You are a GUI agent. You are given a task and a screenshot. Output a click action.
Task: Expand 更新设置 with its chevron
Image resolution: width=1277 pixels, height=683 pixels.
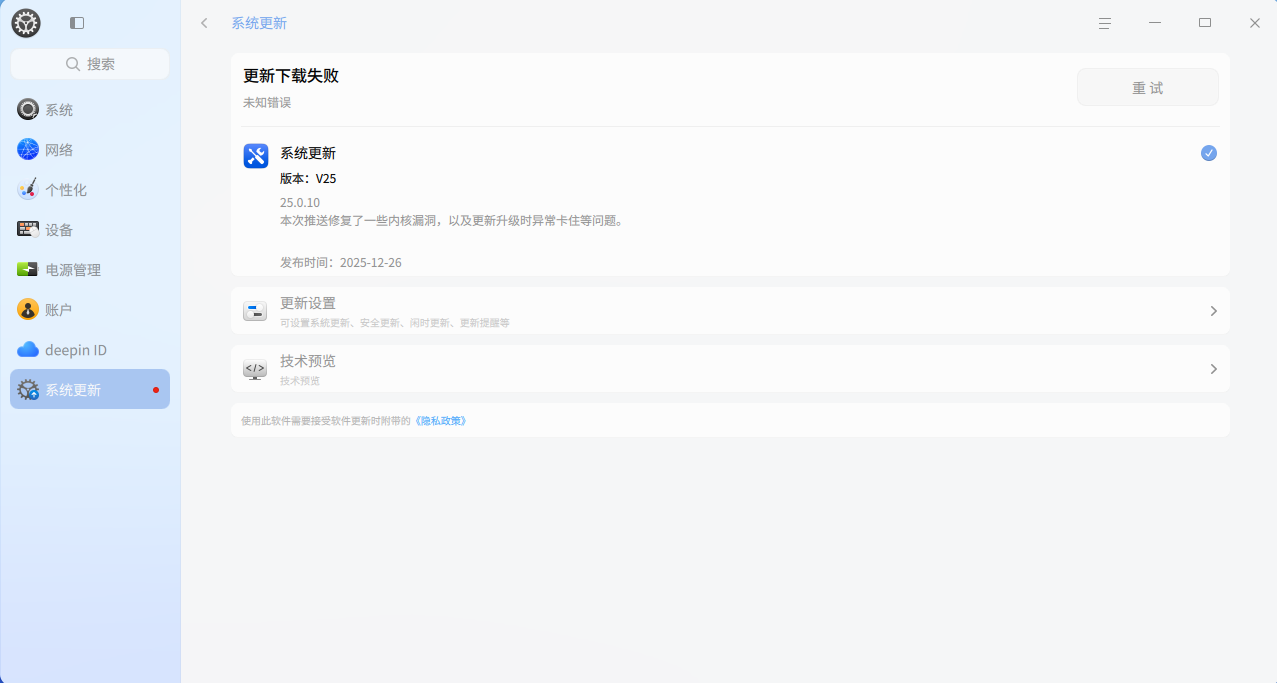pyautogui.click(x=1214, y=311)
